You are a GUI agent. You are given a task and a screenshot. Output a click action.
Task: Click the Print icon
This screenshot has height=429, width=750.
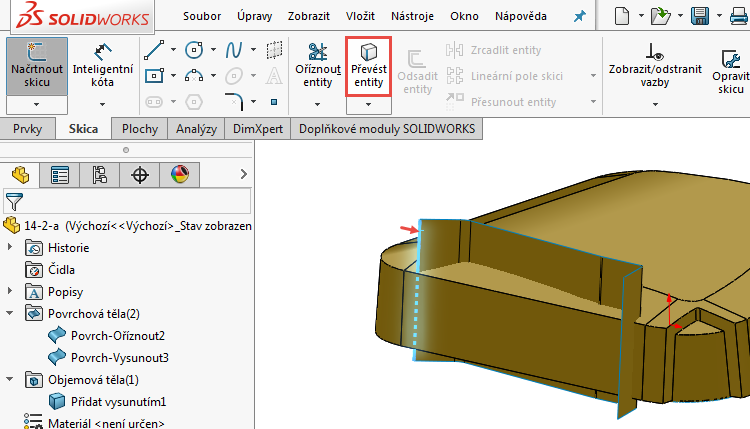(739, 16)
